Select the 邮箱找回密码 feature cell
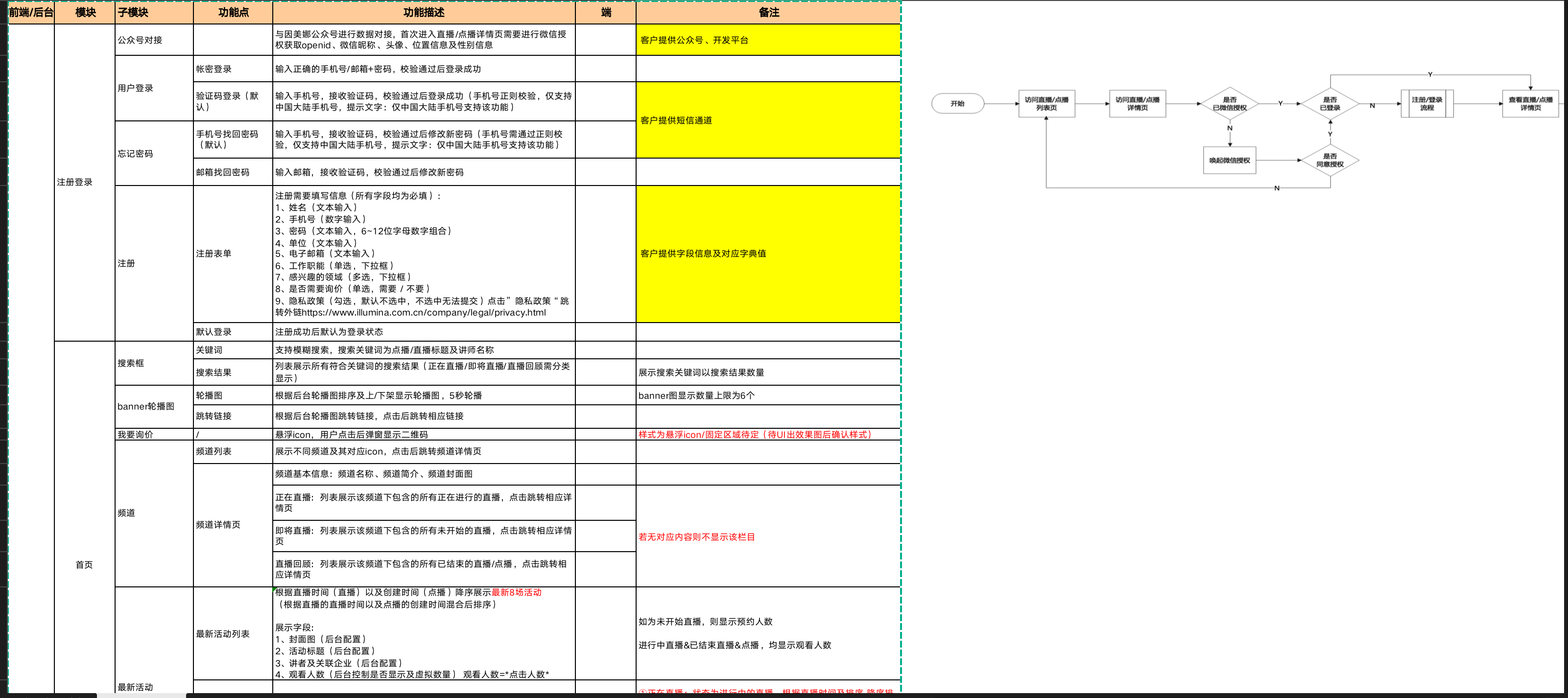 [x=233, y=172]
